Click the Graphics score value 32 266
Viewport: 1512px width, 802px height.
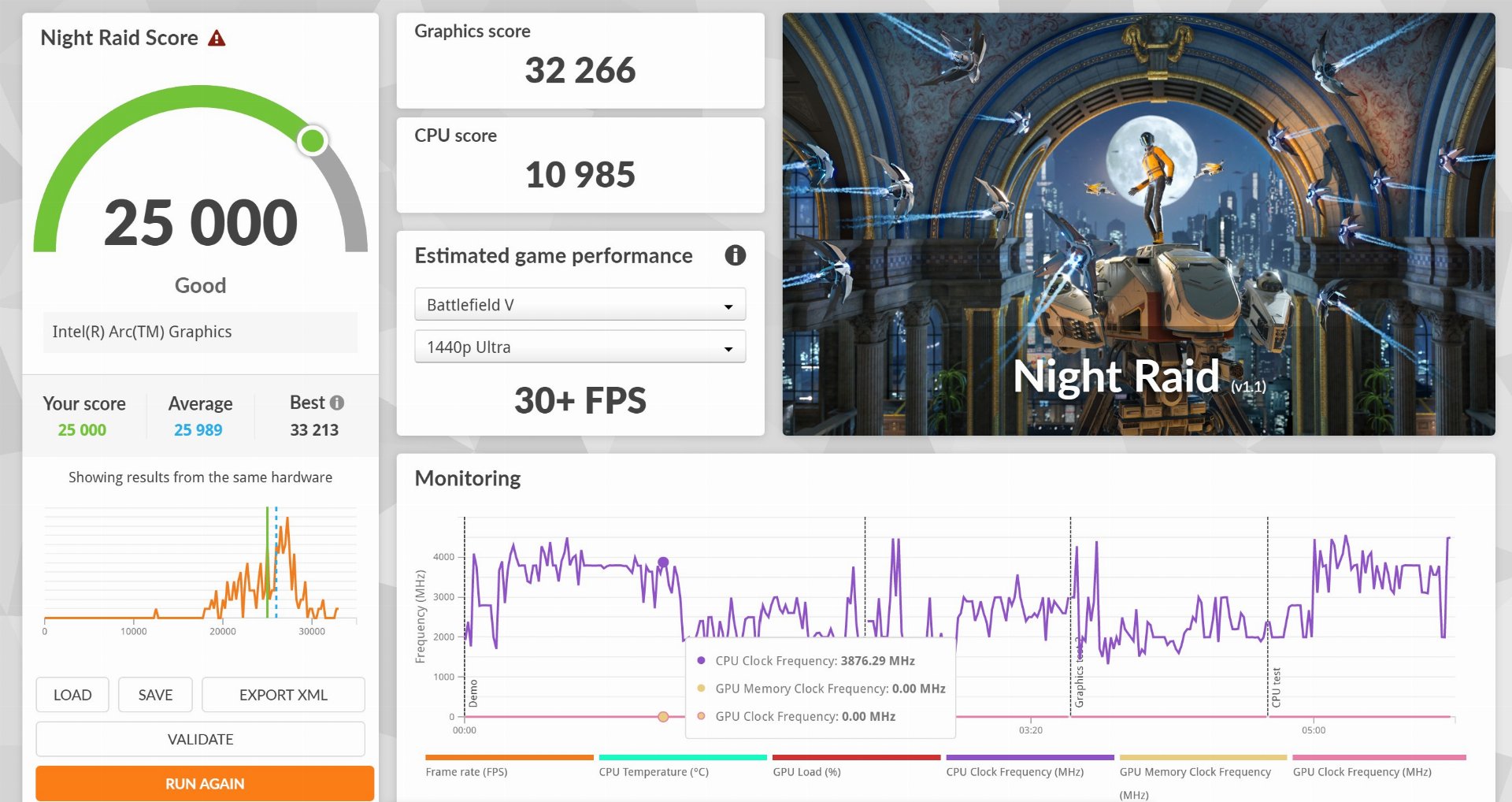click(x=580, y=70)
